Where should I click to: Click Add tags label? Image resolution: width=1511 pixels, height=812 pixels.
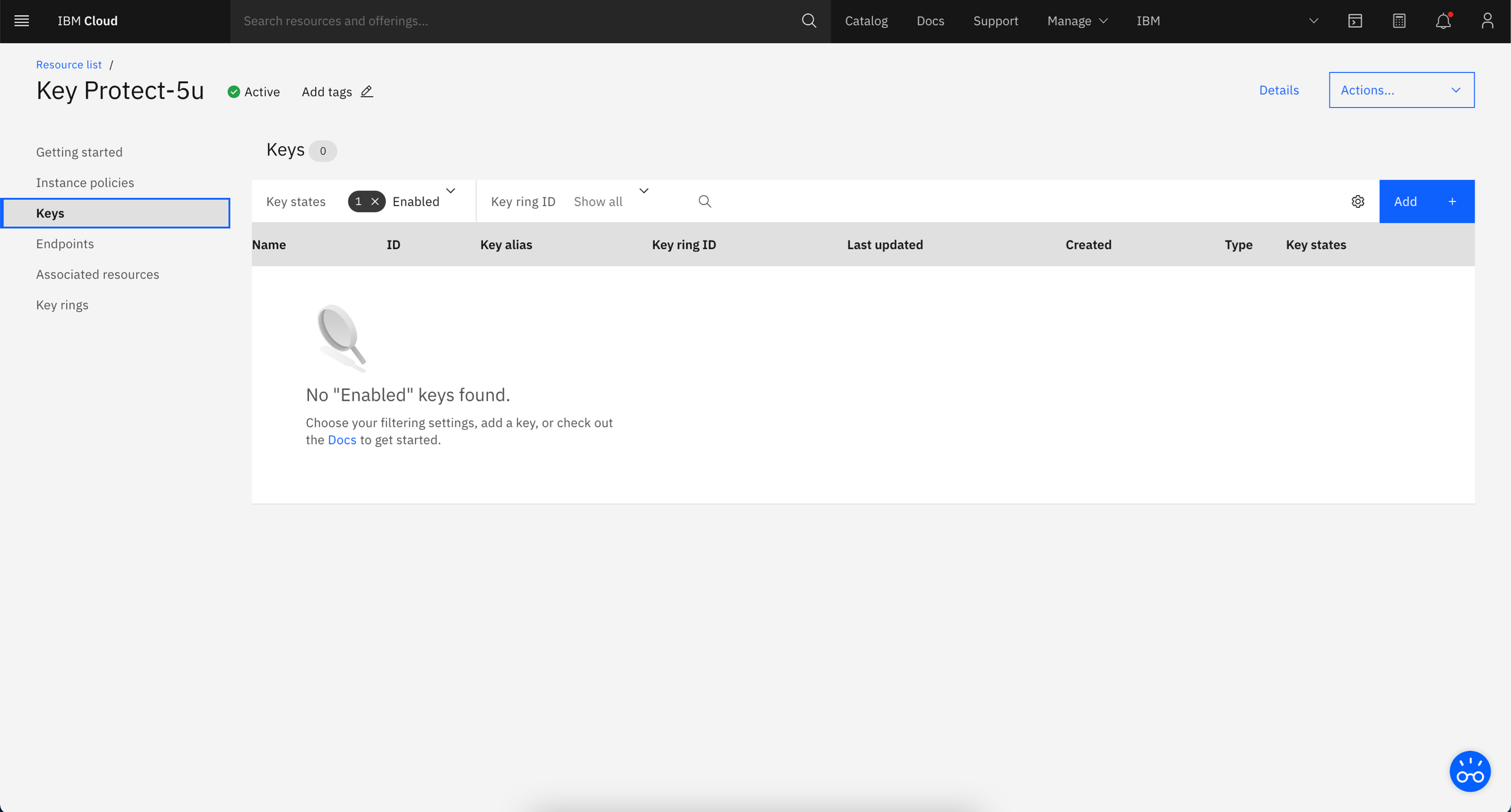point(326,92)
